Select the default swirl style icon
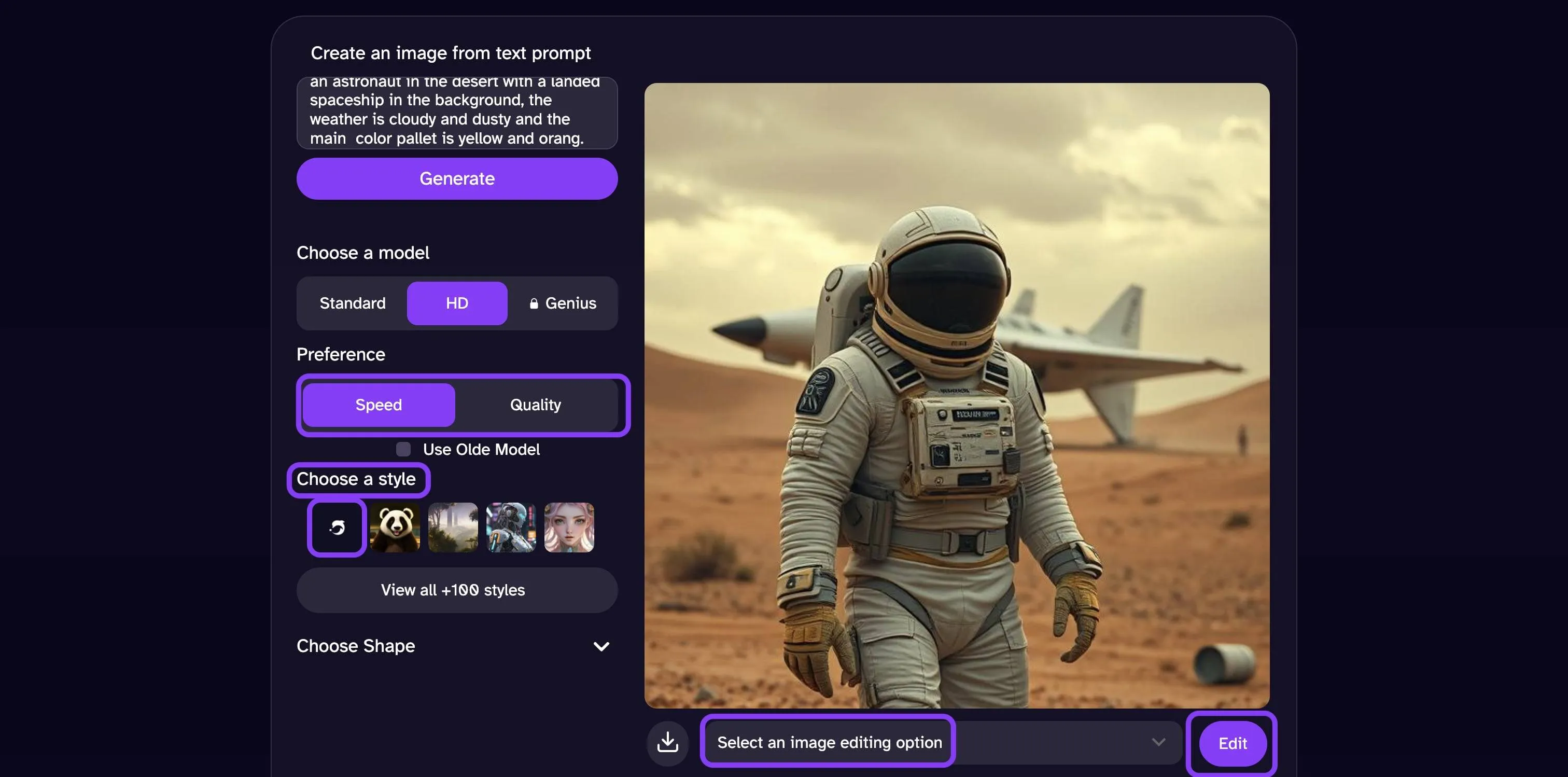This screenshot has width=1568, height=777. click(x=337, y=528)
